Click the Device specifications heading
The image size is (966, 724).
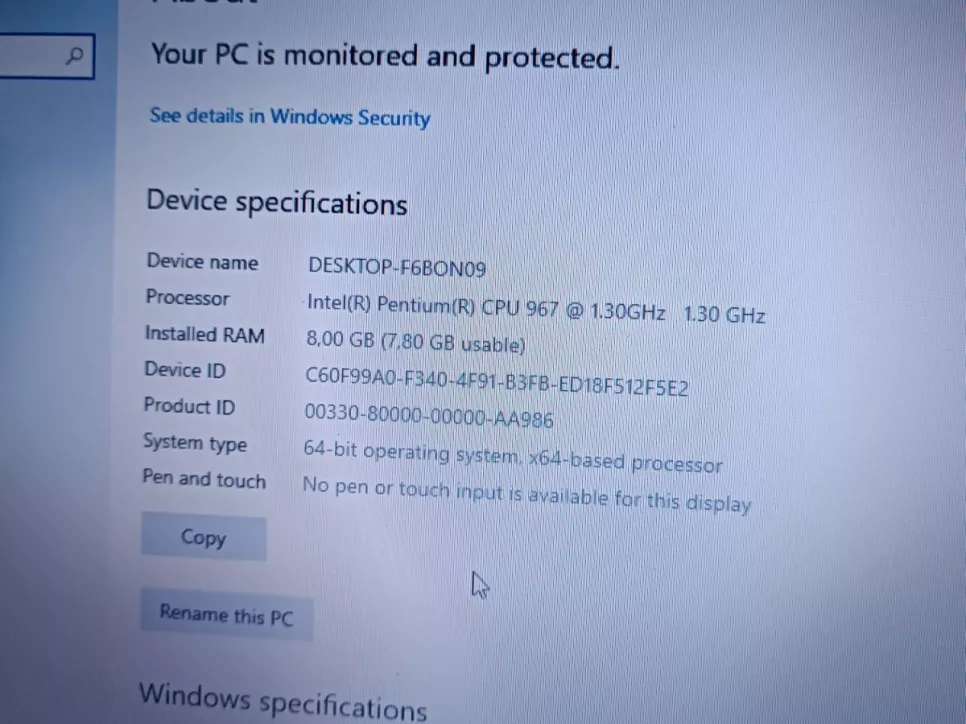click(277, 203)
